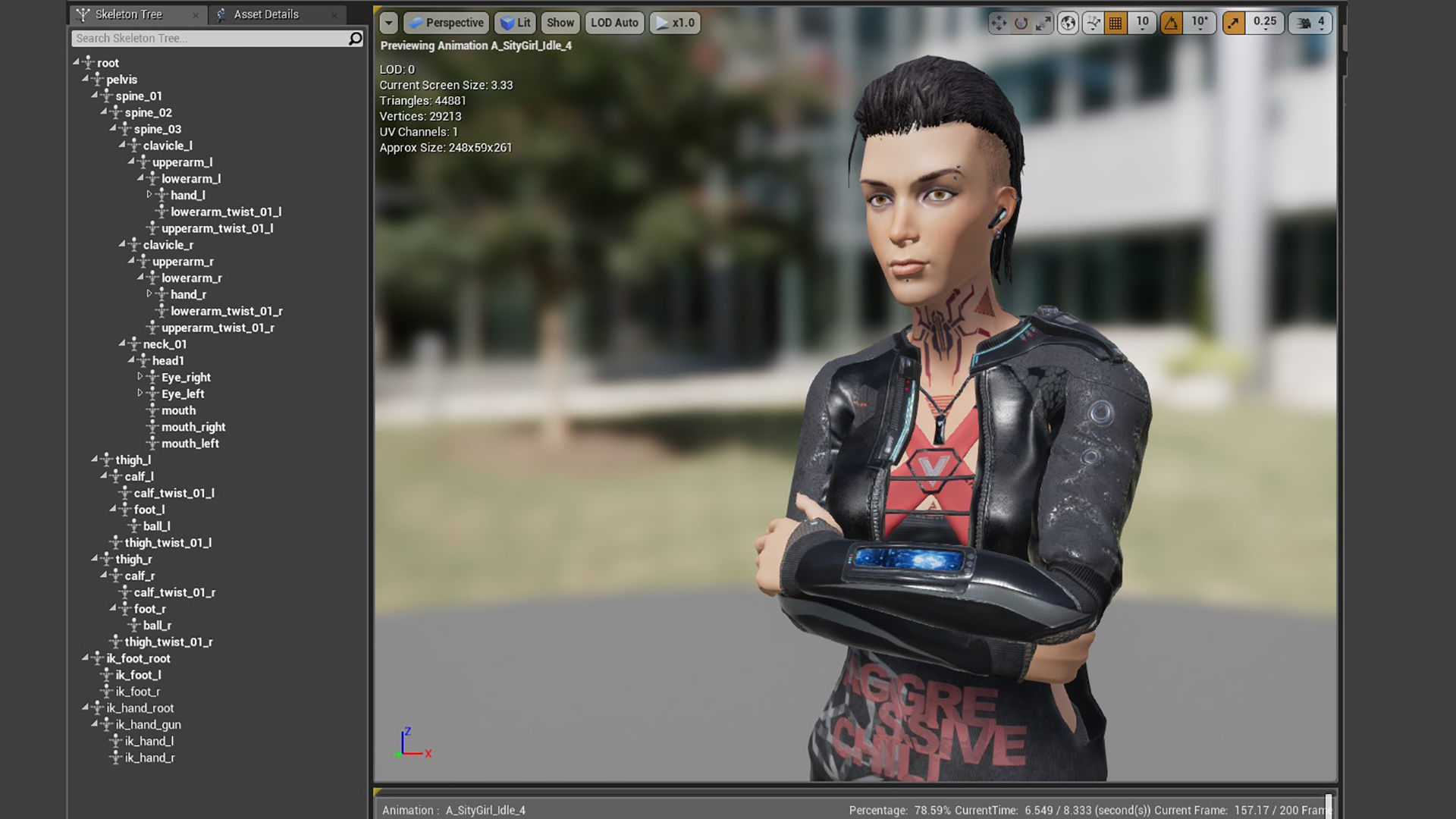
Task: Select the spine_02 bone
Action: 149,112
